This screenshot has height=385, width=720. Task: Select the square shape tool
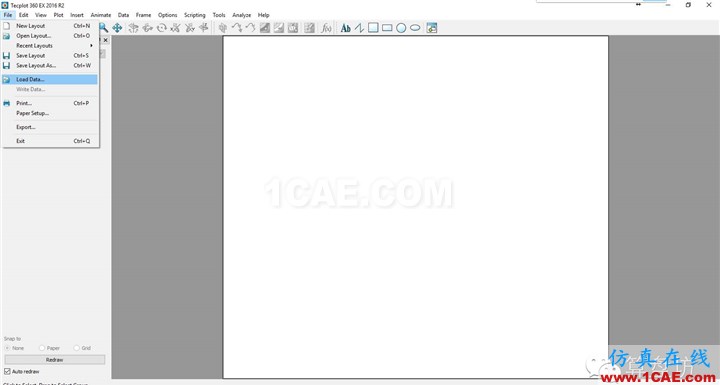(373, 28)
